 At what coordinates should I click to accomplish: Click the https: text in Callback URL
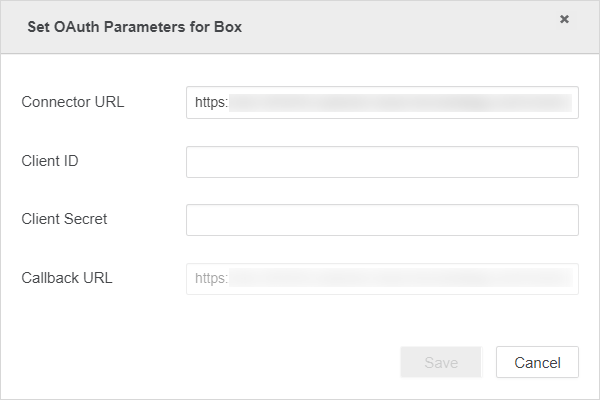[x=212, y=278]
